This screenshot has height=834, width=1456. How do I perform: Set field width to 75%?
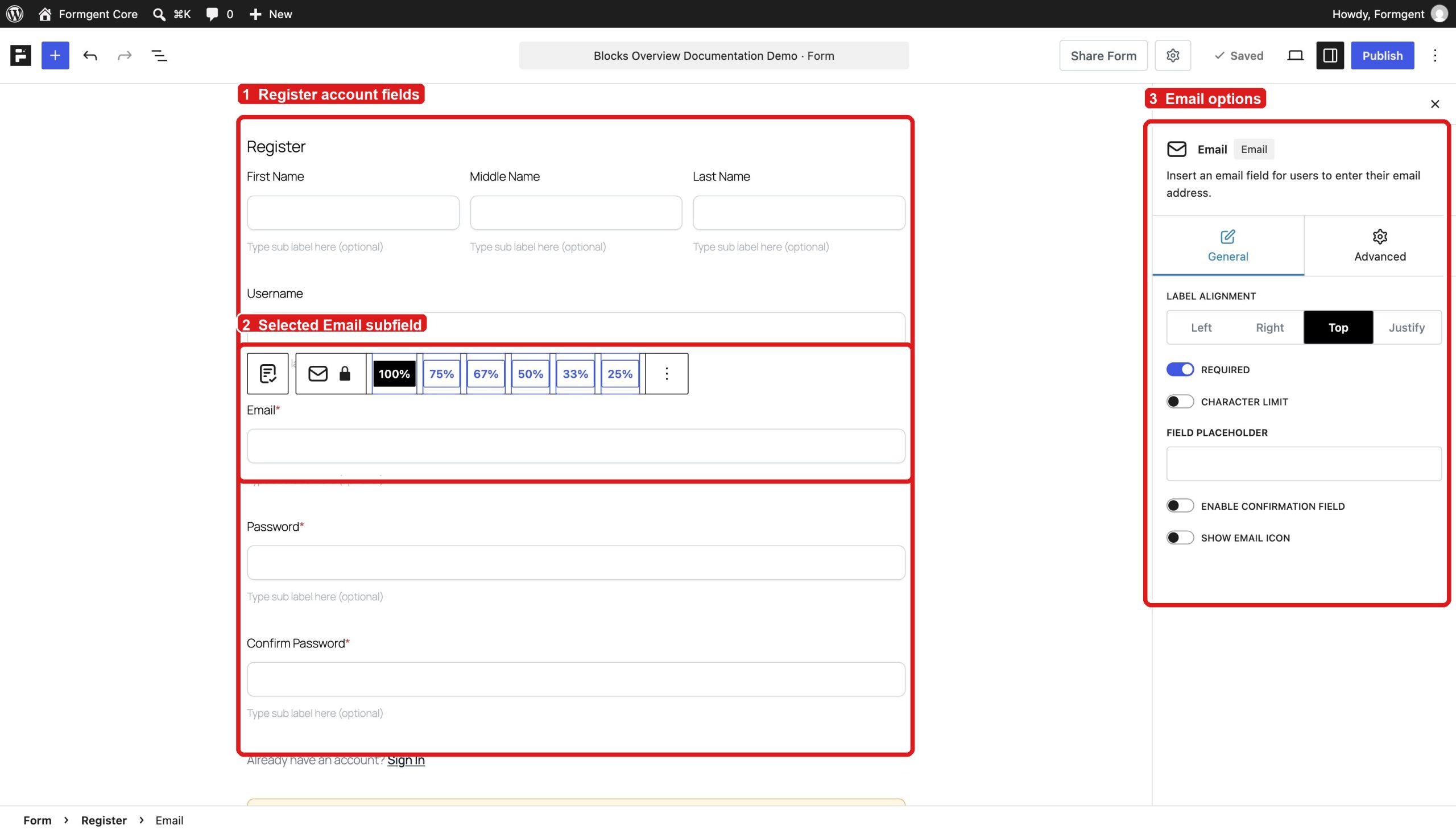(441, 373)
